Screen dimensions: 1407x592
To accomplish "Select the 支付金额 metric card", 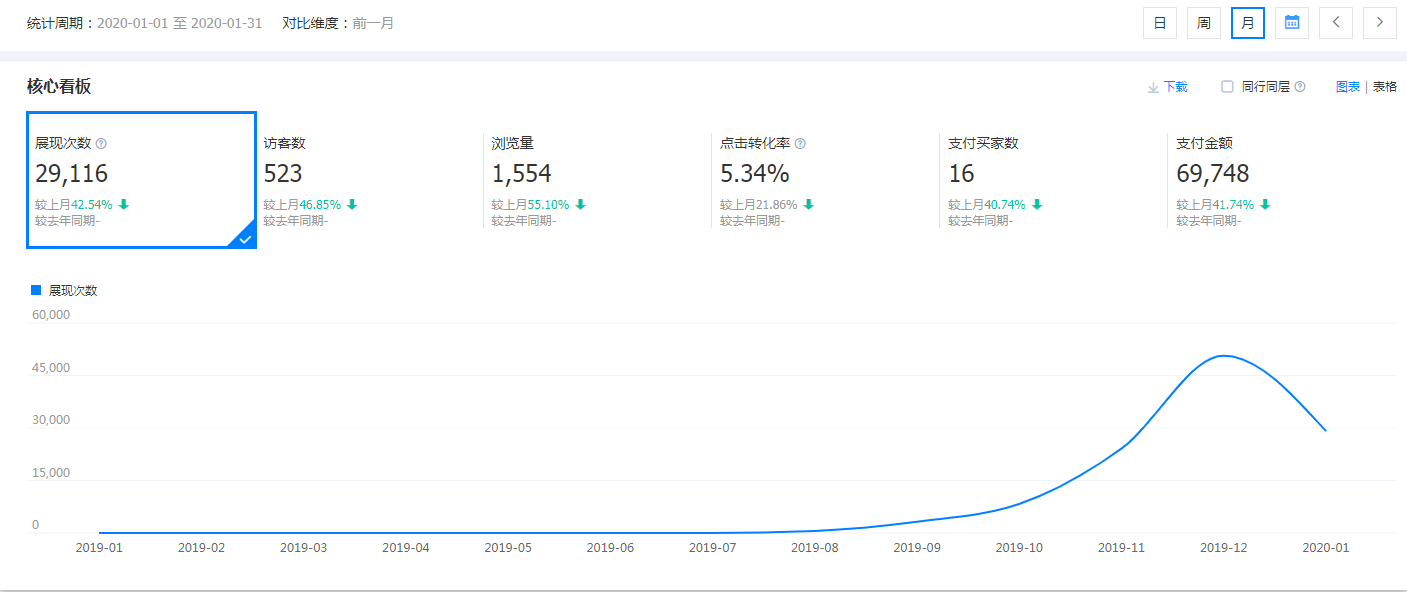I will click(x=1280, y=180).
